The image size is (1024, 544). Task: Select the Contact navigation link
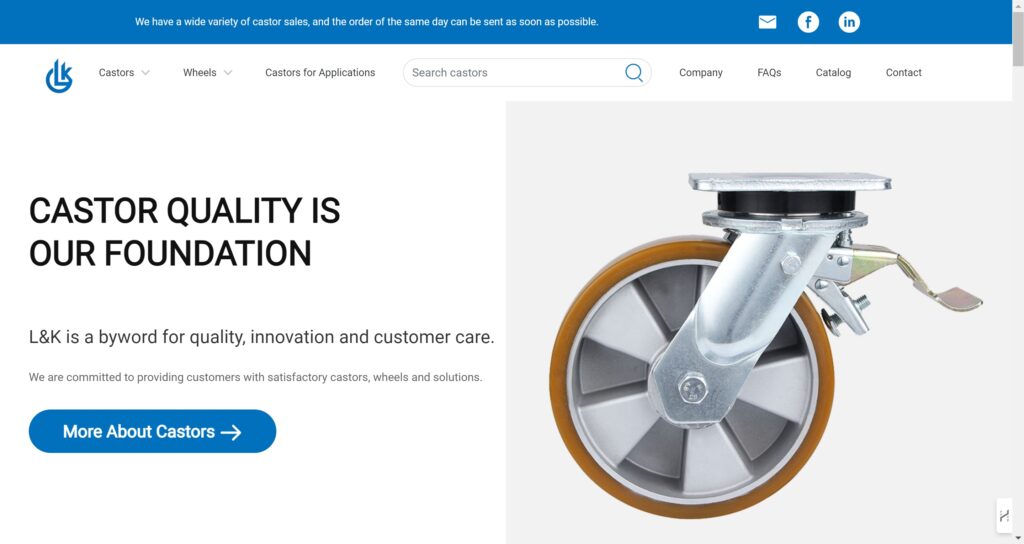(903, 73)
